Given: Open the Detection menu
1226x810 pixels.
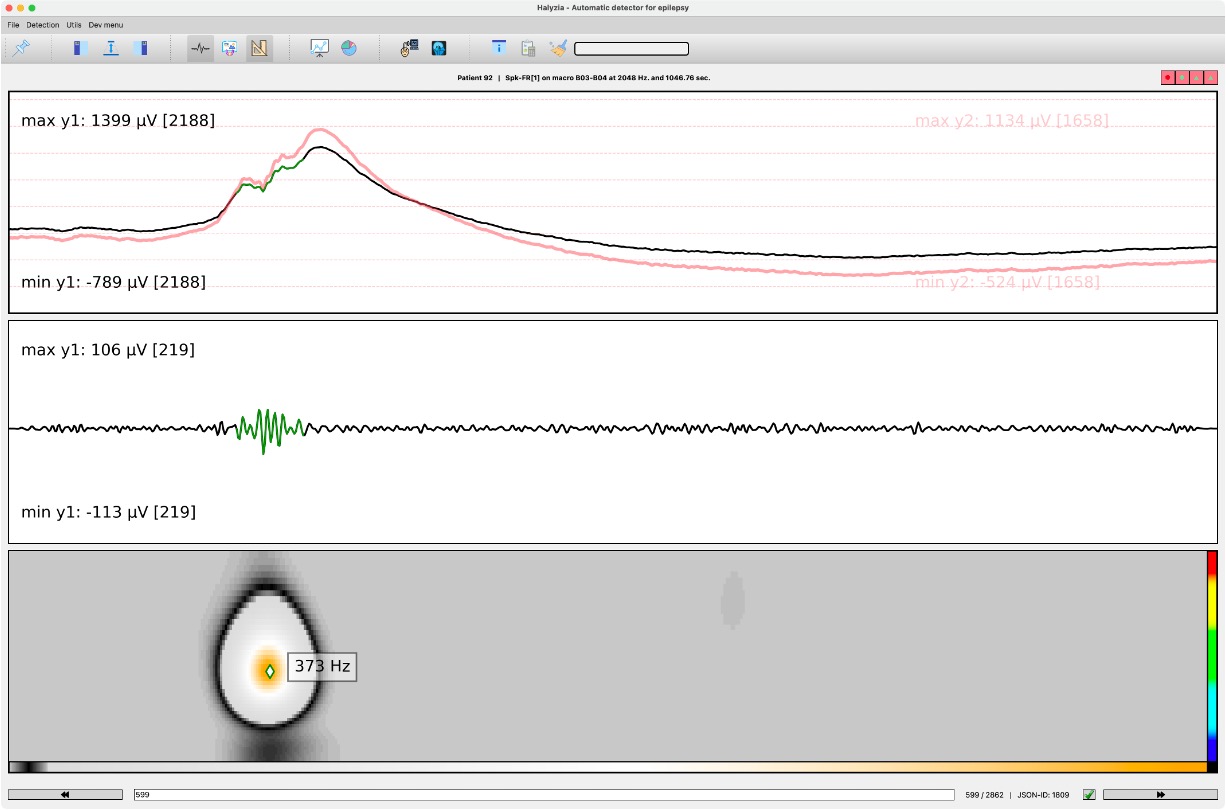Looking at the screenshot, I should pyautogui.click(x=43, y=24).
